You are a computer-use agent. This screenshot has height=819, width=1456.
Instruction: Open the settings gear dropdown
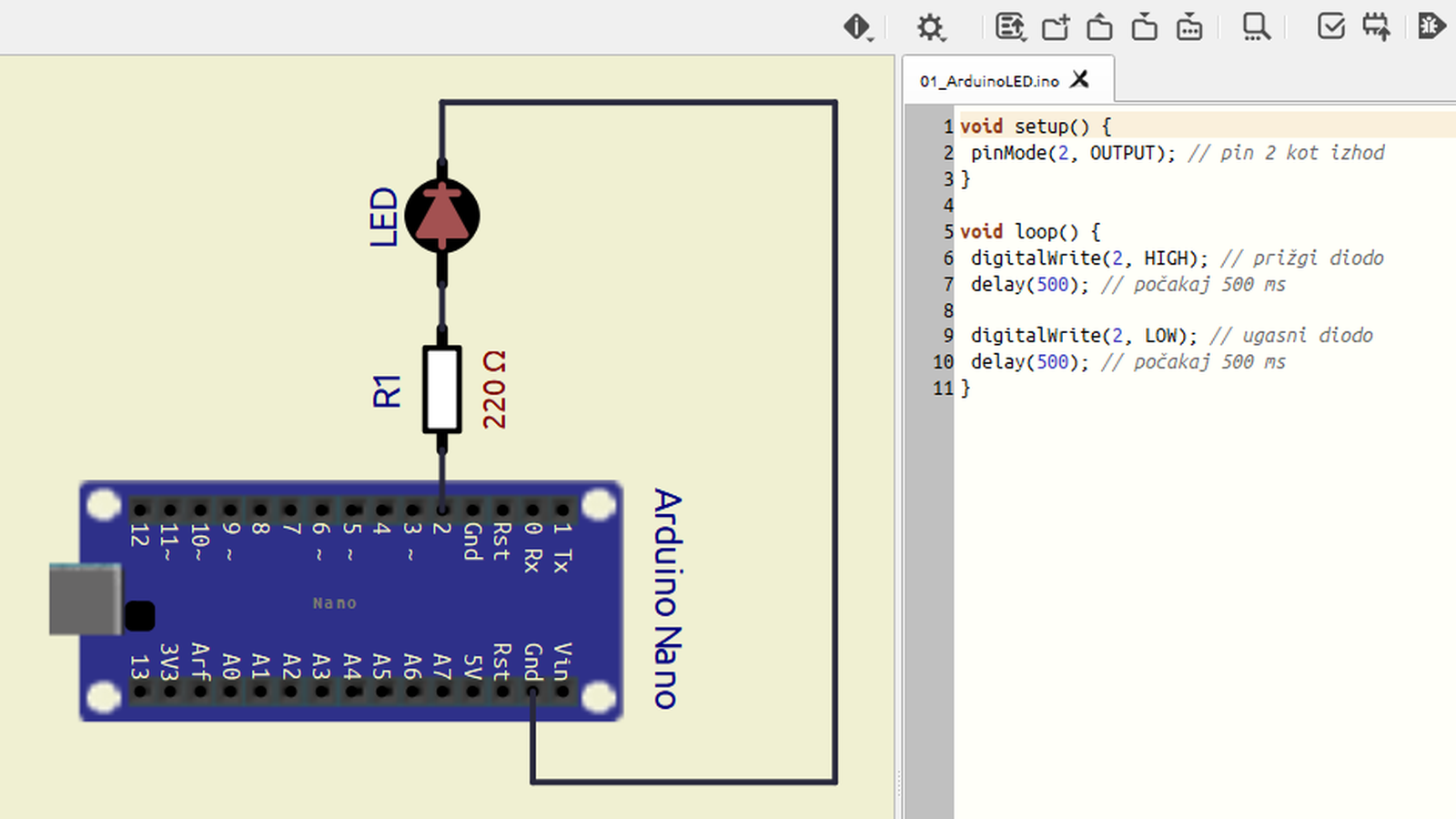point(930,27)
